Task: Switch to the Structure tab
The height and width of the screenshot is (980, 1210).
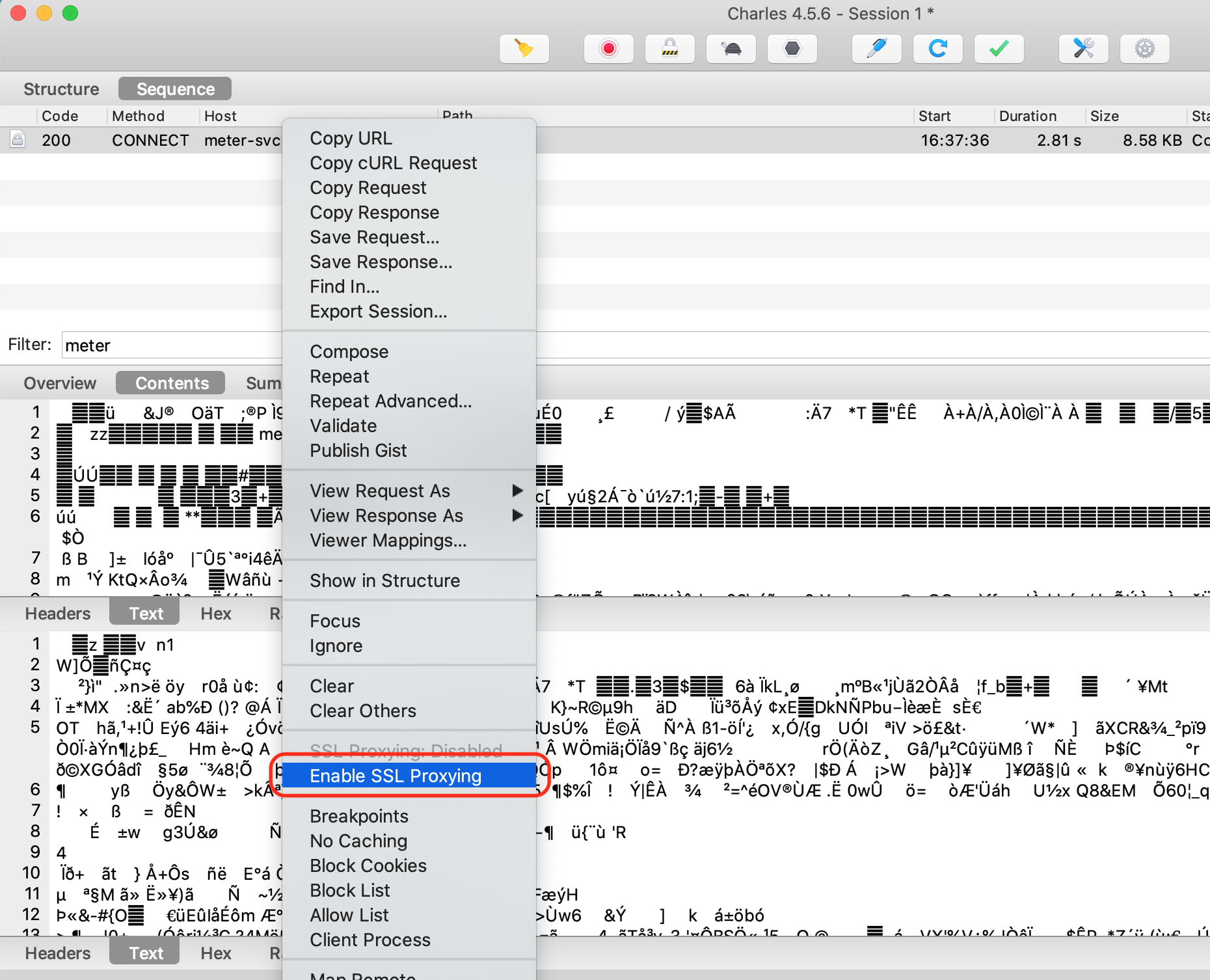Action: [x=60, y=88]
